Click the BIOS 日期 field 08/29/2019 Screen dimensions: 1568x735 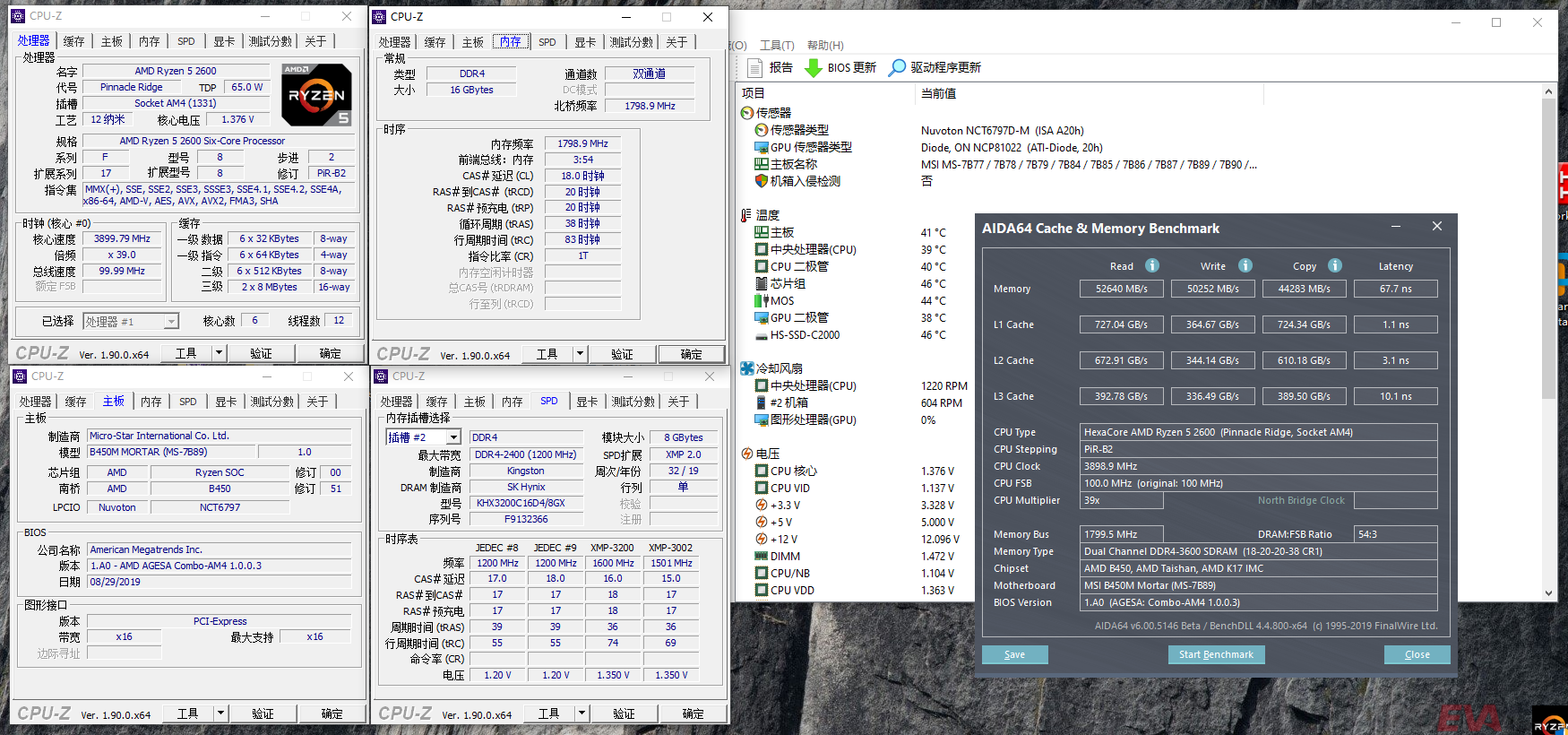coord(220,582)
